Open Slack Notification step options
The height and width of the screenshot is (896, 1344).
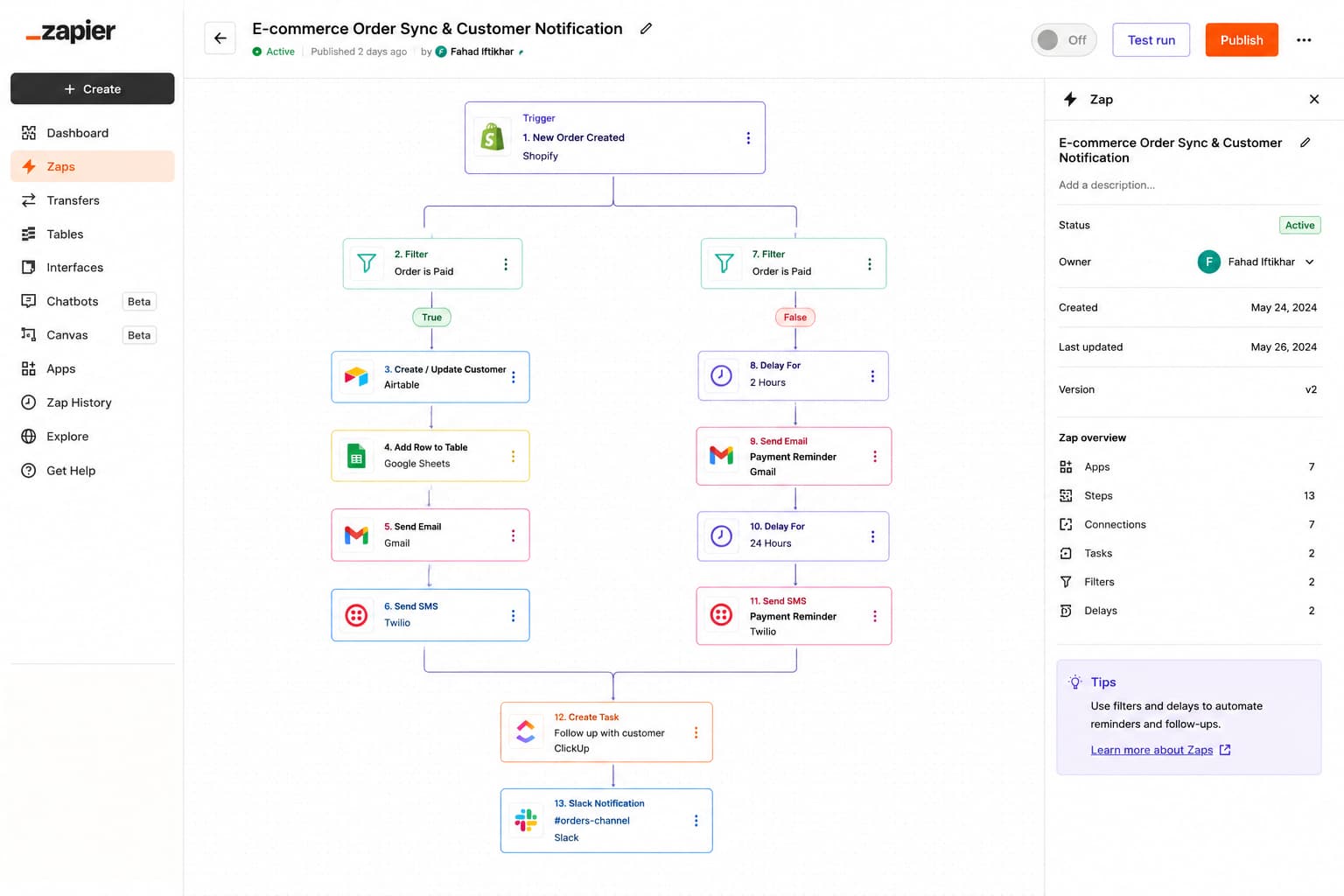(x=696, y=821)
